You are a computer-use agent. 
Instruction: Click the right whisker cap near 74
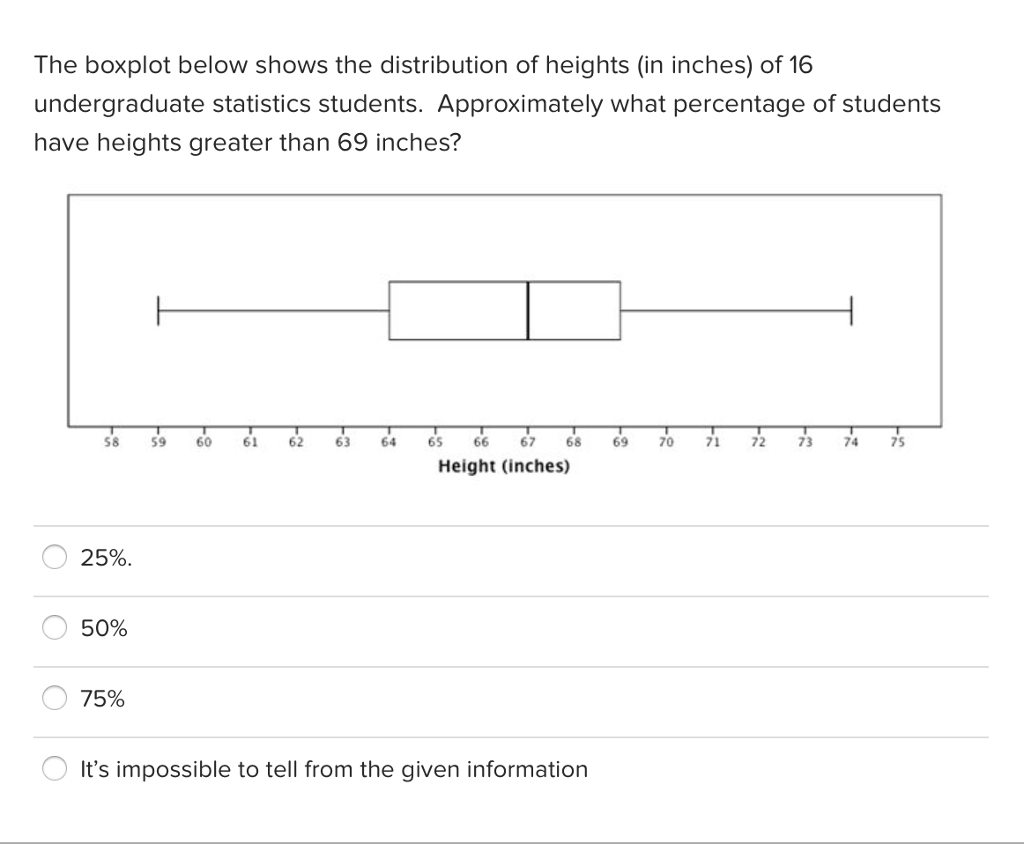click(849, 312)
